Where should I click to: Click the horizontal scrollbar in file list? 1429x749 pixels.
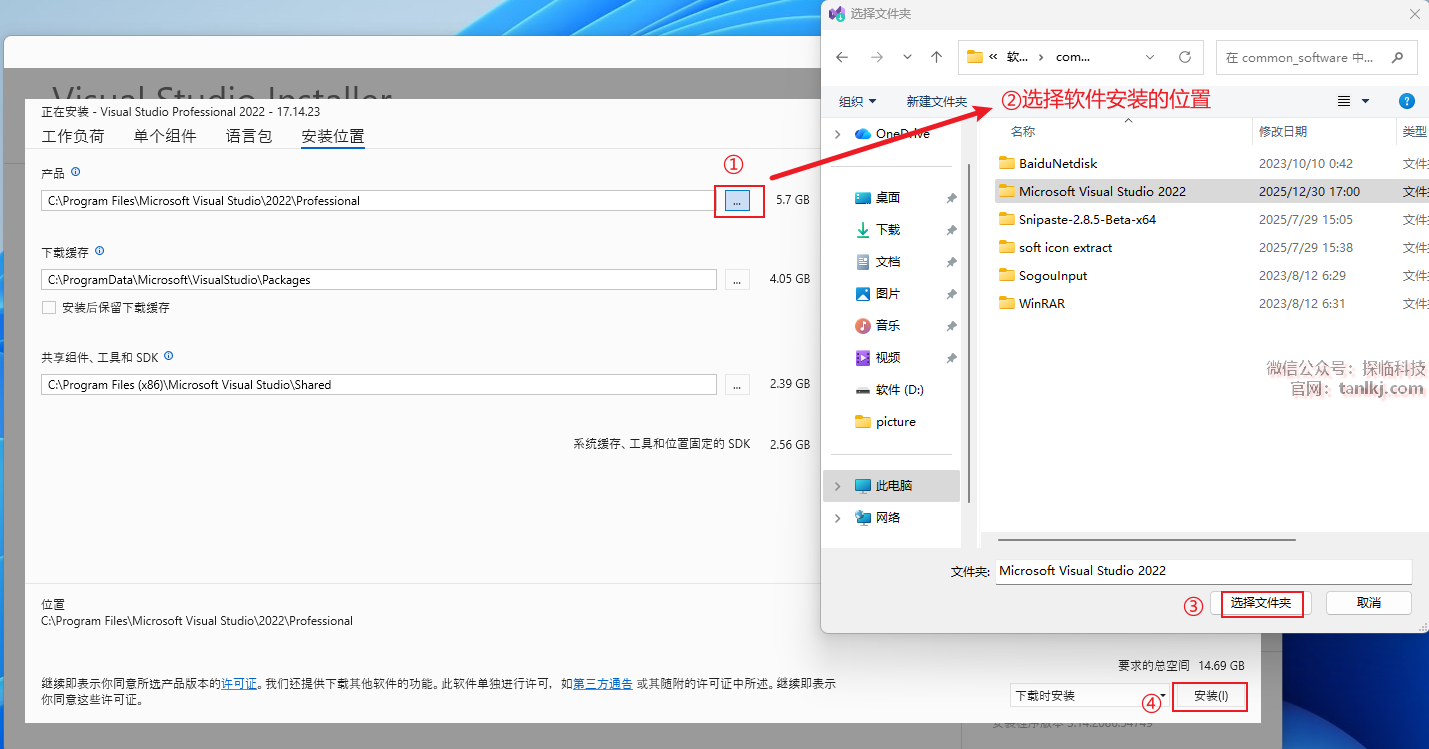(x=1148, y=540)
